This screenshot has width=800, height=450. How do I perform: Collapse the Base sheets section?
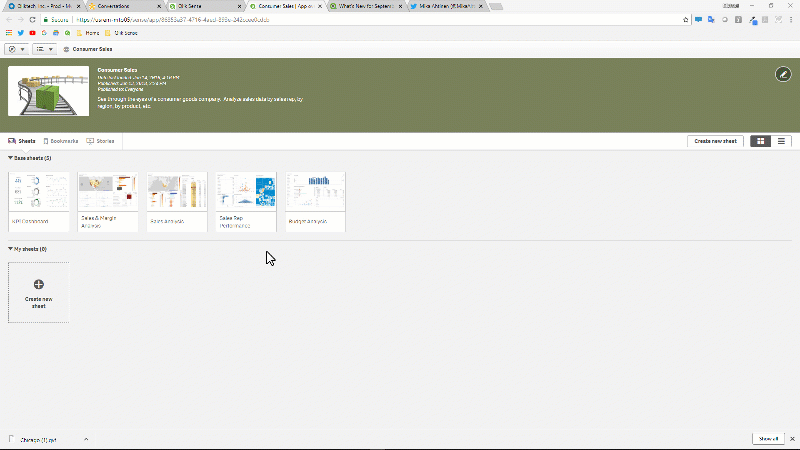click(30, 158)
